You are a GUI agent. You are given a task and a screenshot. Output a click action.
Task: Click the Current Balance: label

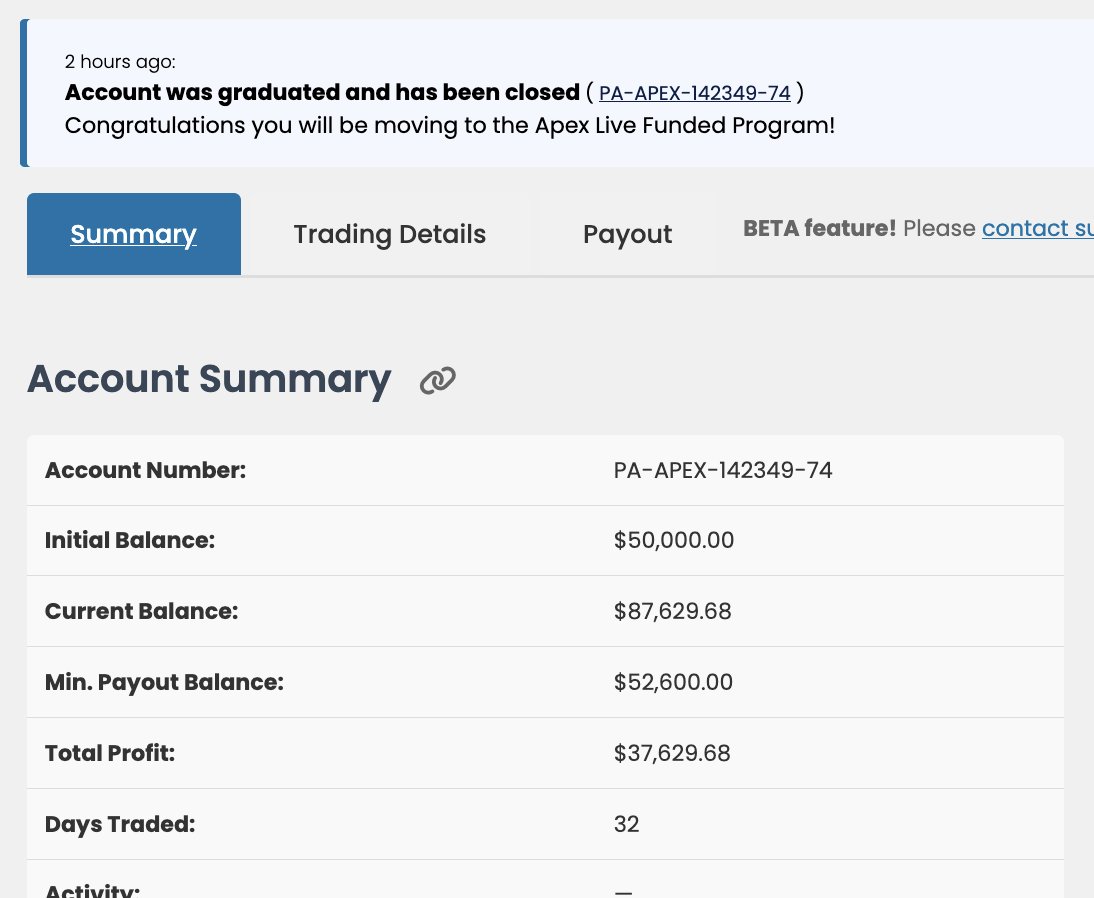(x=142, y=611)
